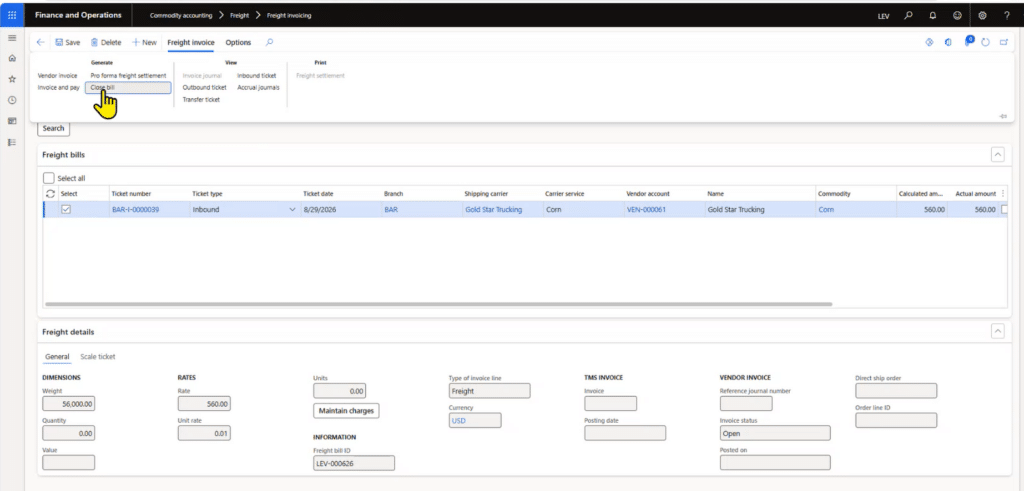Open the VEN-000061 vendor account link
This screenshot has height=491, width=1024.
click(646, 210)
